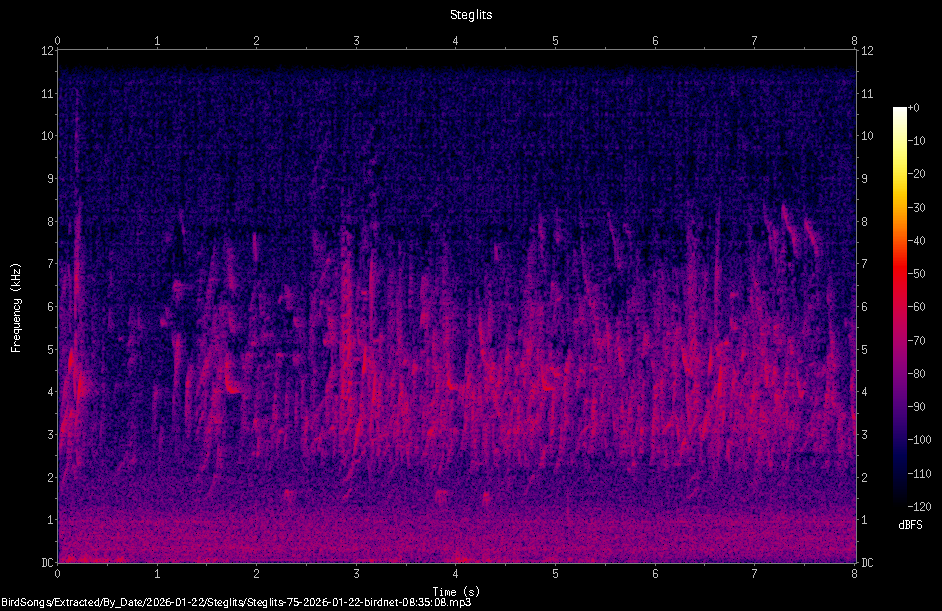Click the -60 mark on color scale
The height and width of the screenshot is (611, 942).
pos(917,307)
